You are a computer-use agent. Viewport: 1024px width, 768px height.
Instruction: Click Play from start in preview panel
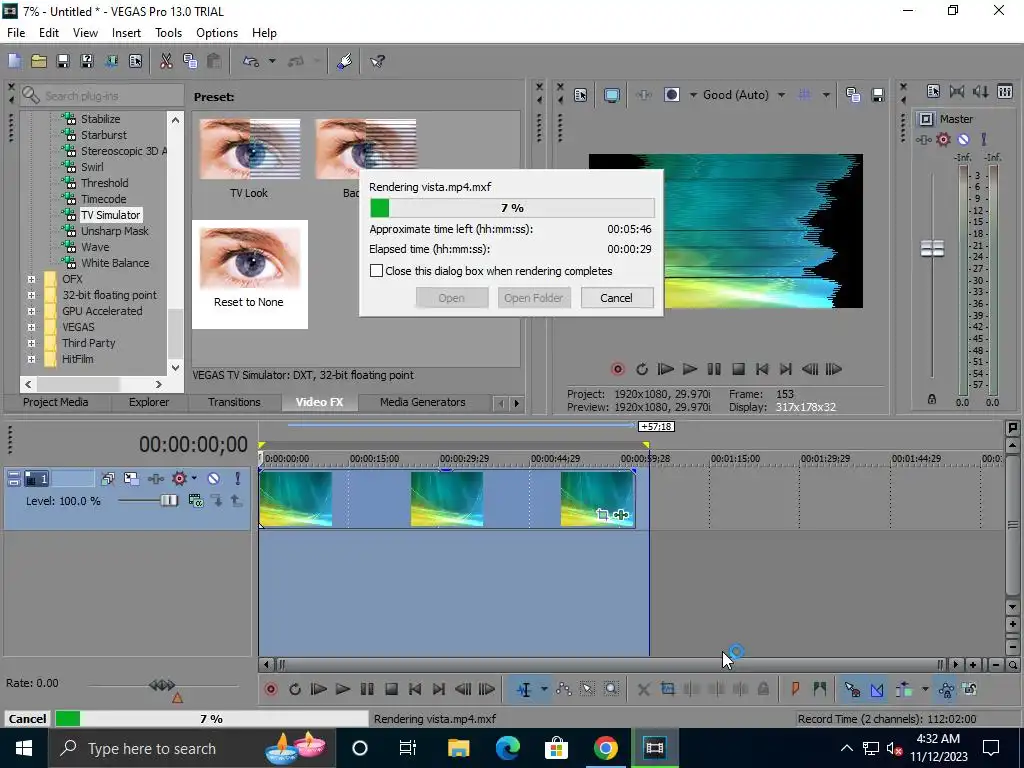(x=665, y=370)
